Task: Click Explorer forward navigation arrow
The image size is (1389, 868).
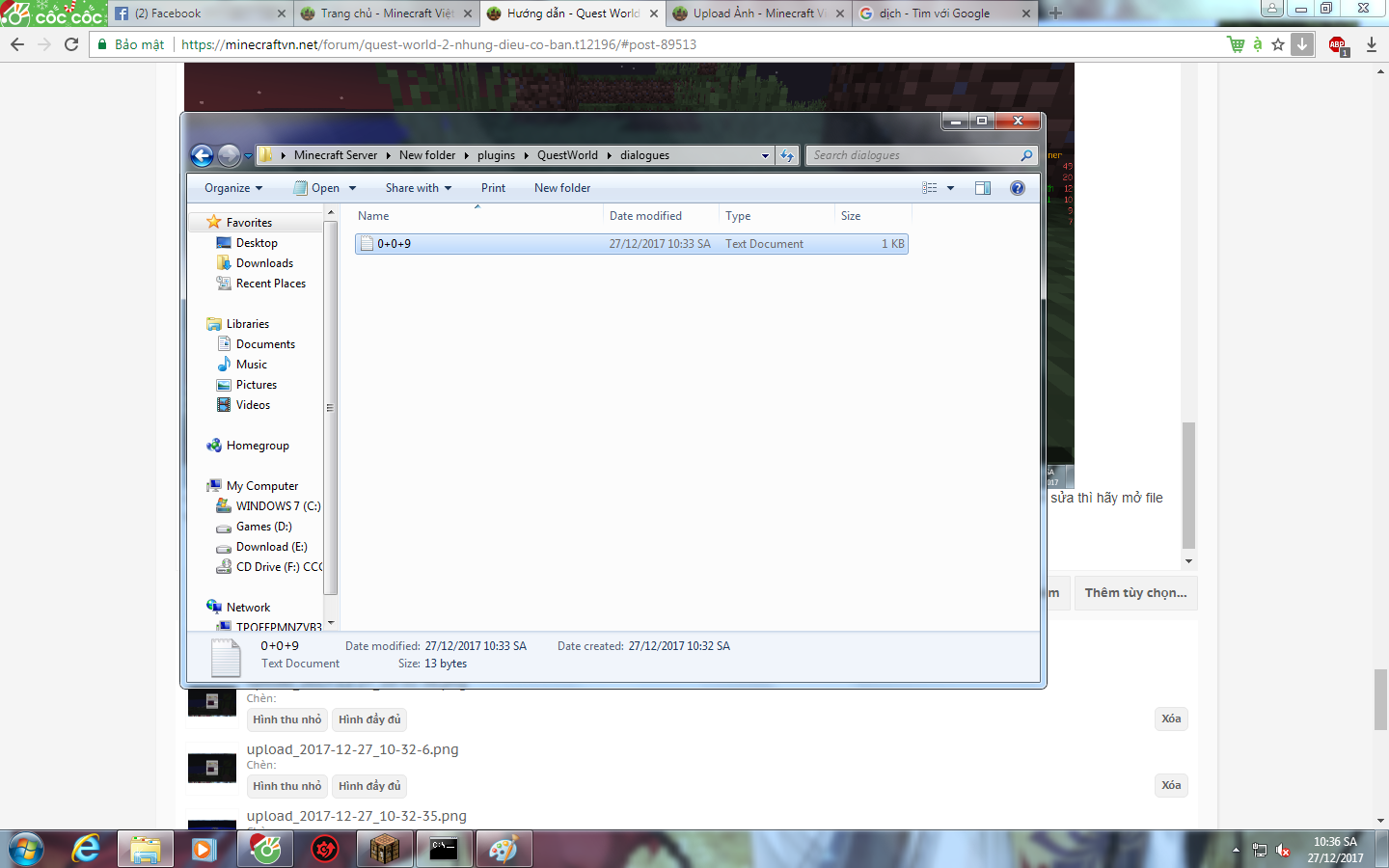Action: pyautogui.click(x=229, y=155)
